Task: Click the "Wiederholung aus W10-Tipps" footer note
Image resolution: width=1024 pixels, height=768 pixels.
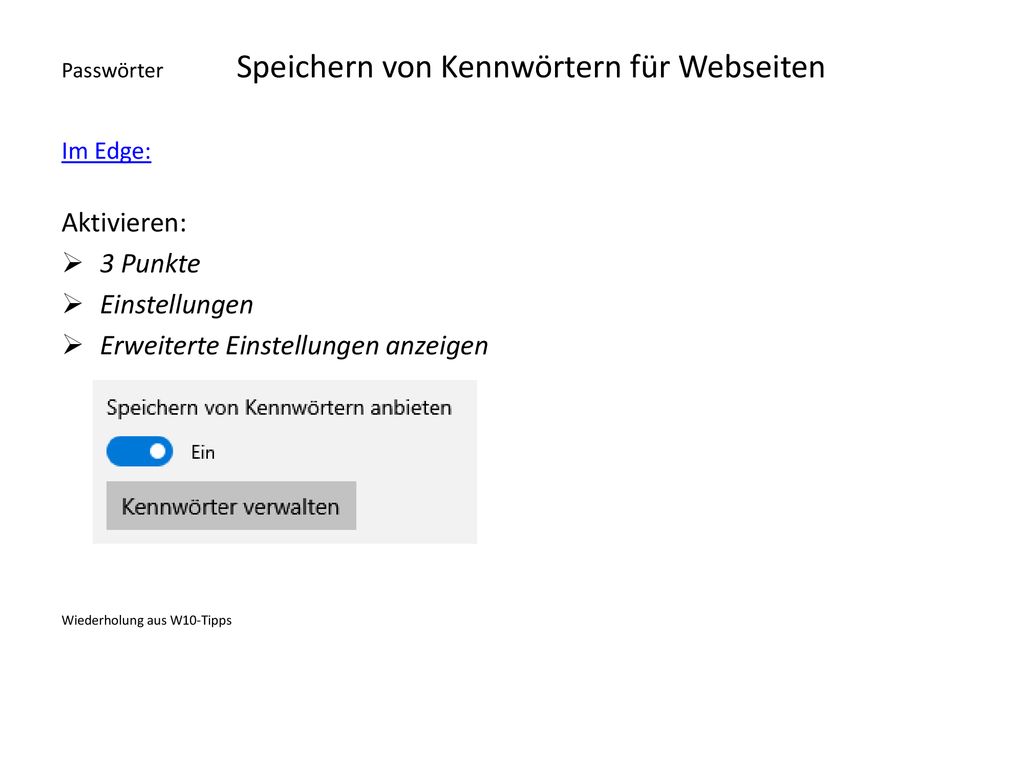Action: point(146,620)
